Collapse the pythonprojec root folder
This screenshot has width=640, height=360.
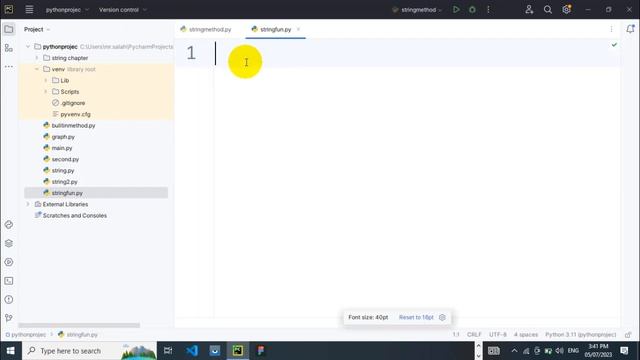coord(28,47)
